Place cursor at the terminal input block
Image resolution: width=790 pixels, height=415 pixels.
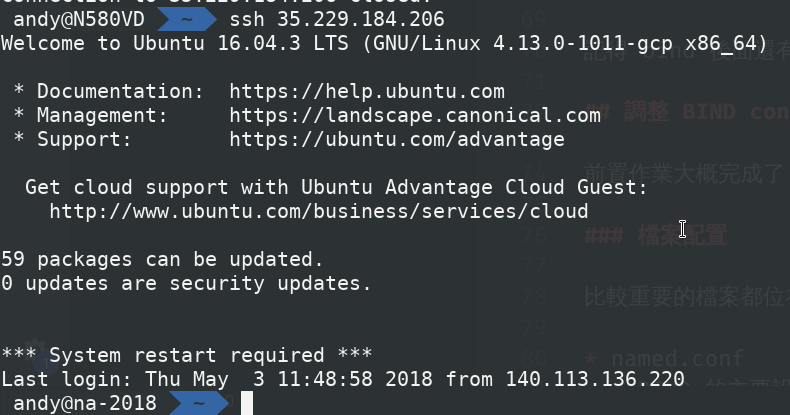click(x=246, y=404)
